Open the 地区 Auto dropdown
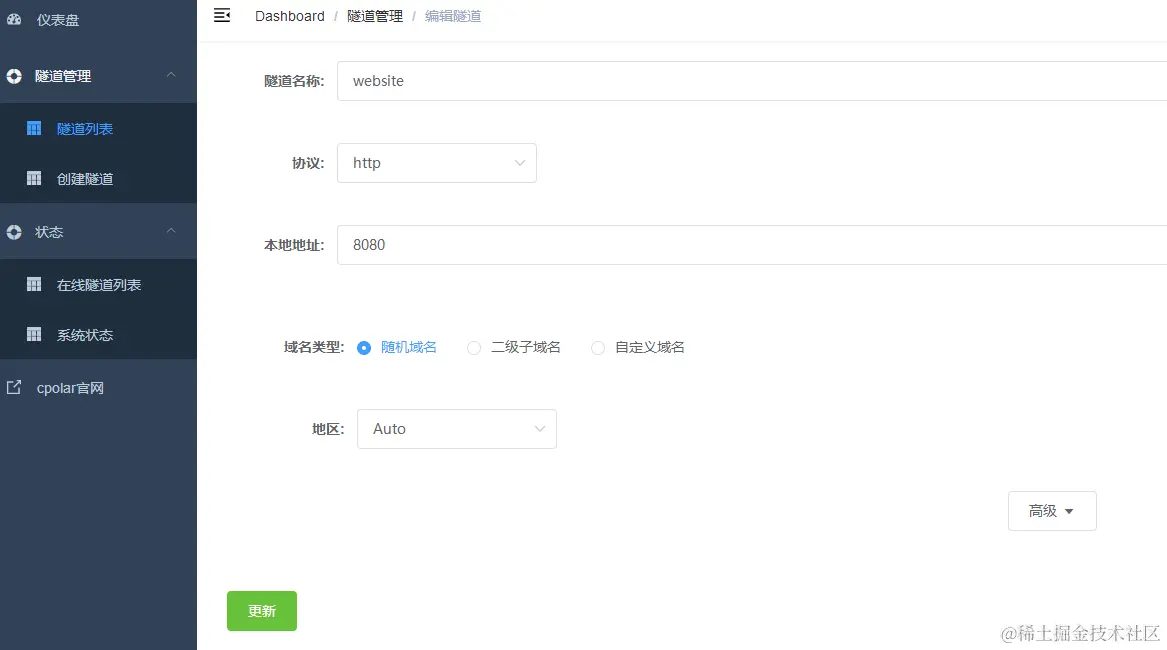1167x650 pixels. coord(457,429)
